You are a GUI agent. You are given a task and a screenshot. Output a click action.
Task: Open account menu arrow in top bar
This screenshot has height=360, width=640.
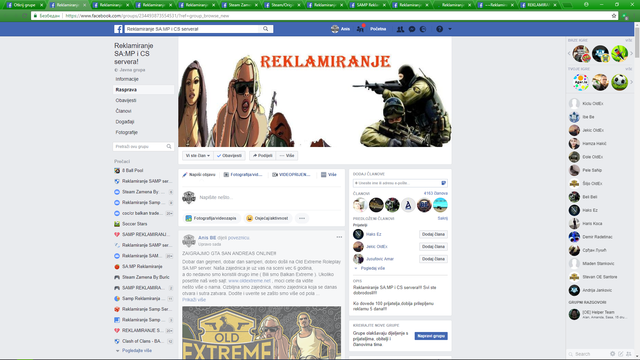point(450,29)
